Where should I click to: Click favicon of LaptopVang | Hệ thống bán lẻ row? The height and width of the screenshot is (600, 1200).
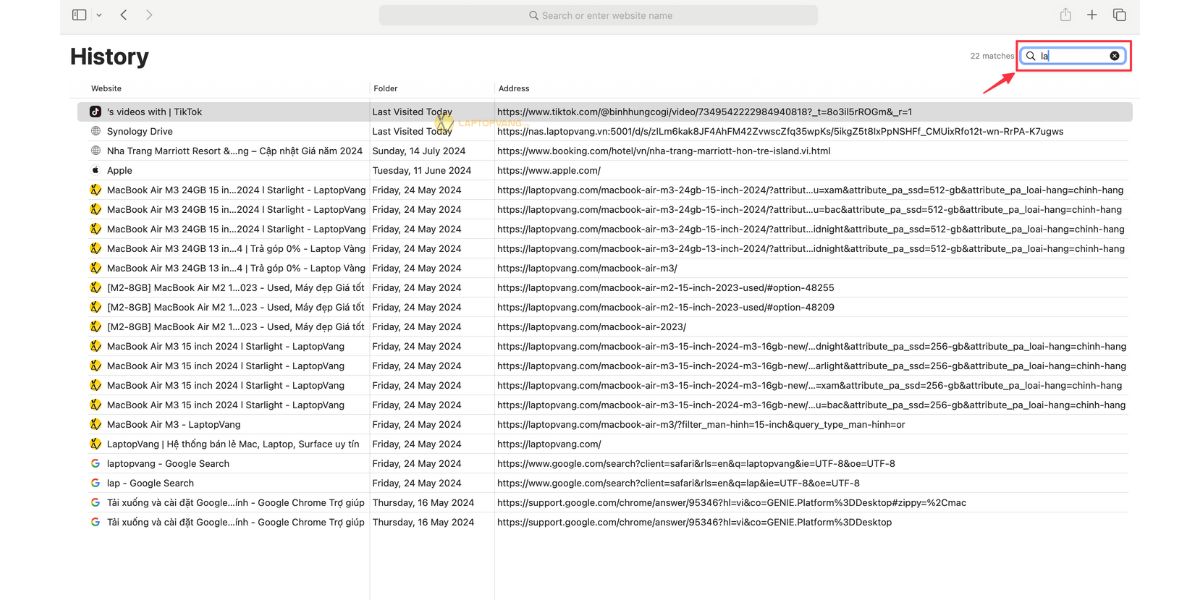pos(95,444)
